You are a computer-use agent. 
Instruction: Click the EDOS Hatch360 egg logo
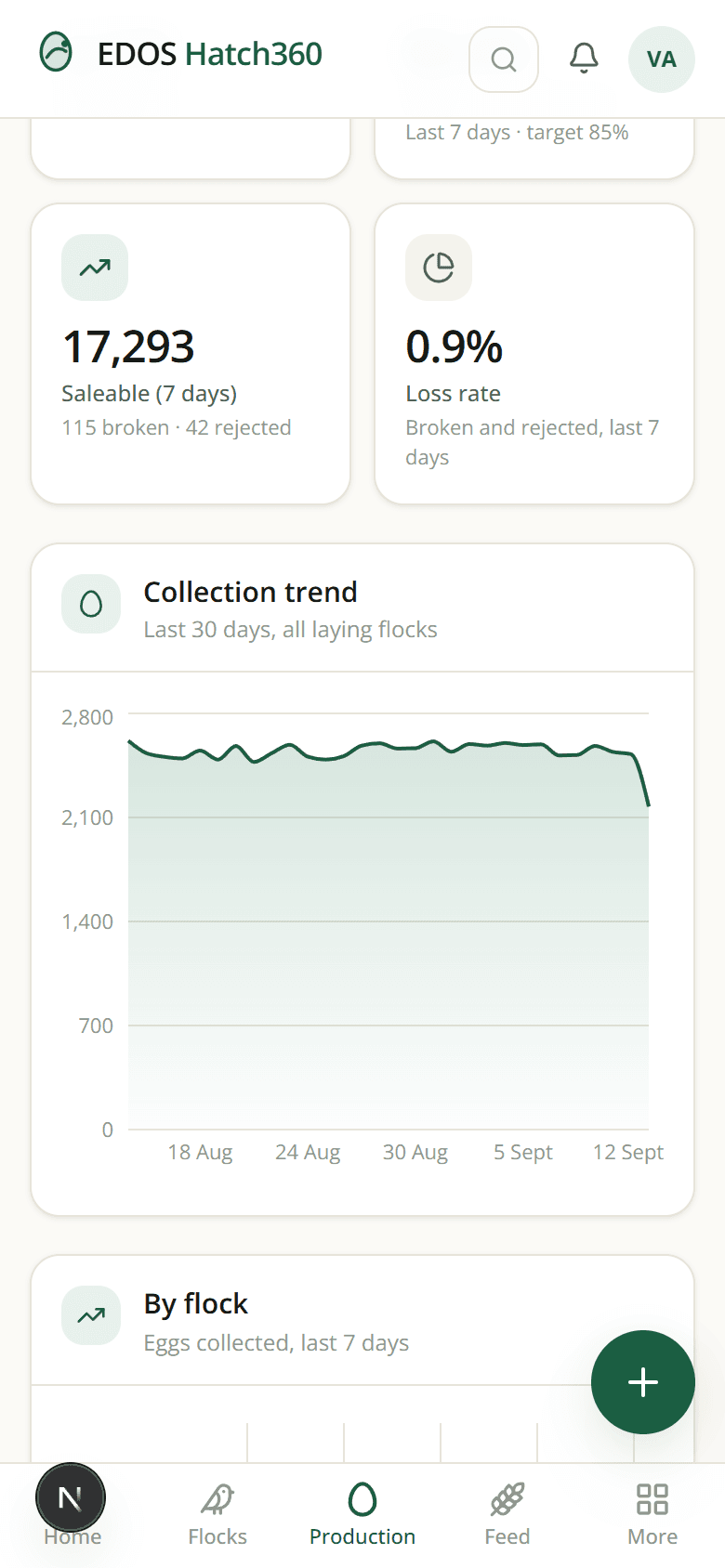pyautogui.click(x=56, y=53)
